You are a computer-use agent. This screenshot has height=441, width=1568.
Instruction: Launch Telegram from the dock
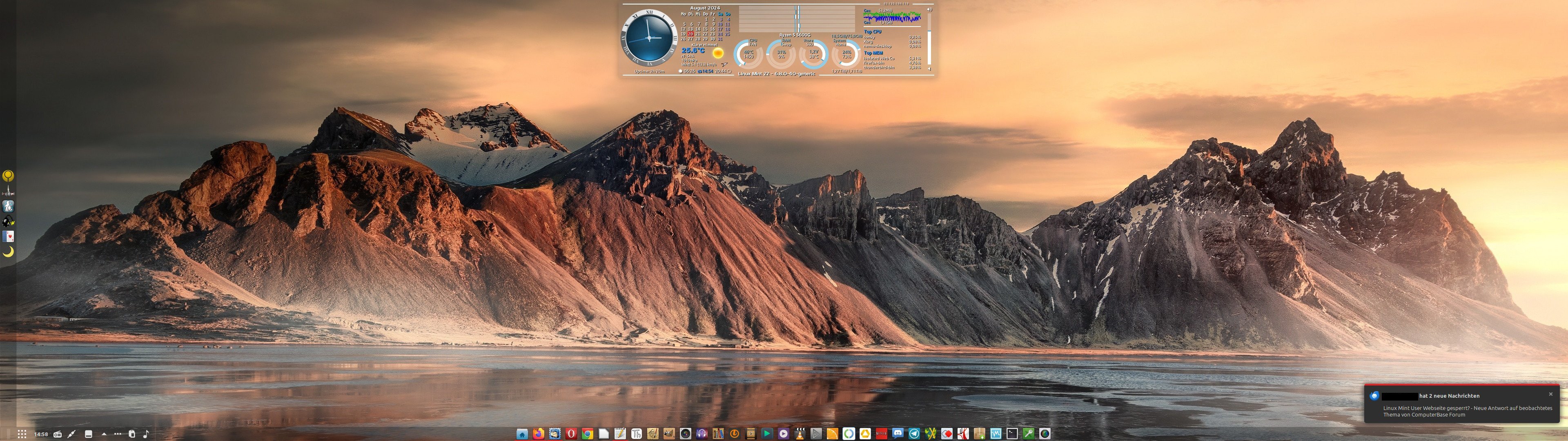pyautogui.click(x=914, y=434)
